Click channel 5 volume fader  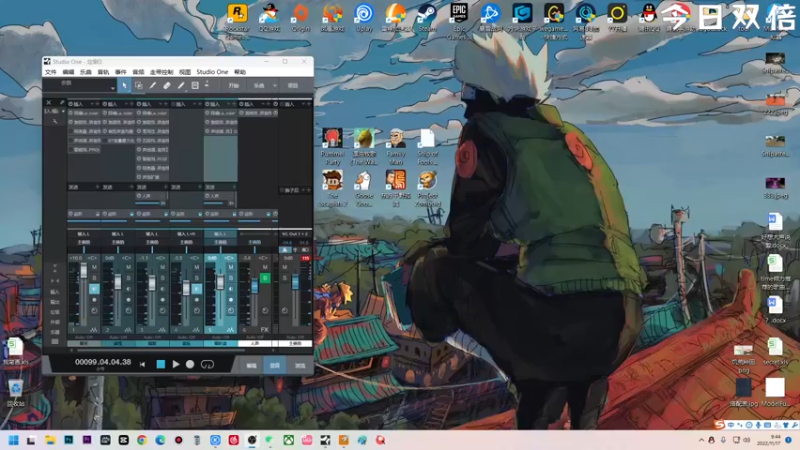220,282
